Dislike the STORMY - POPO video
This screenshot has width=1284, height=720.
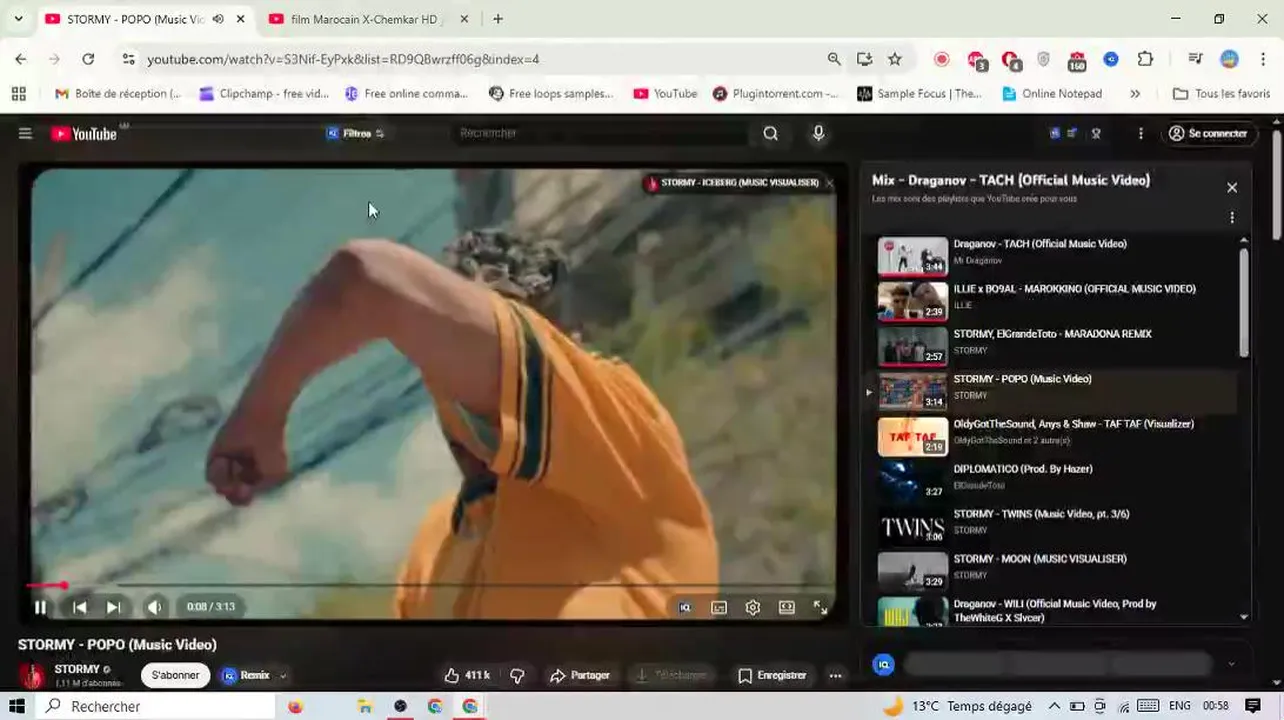(x=517, y=676)
